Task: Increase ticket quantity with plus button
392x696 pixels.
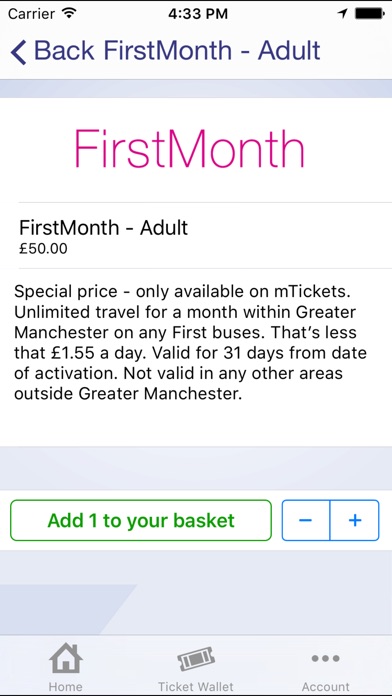Action: 355,520
